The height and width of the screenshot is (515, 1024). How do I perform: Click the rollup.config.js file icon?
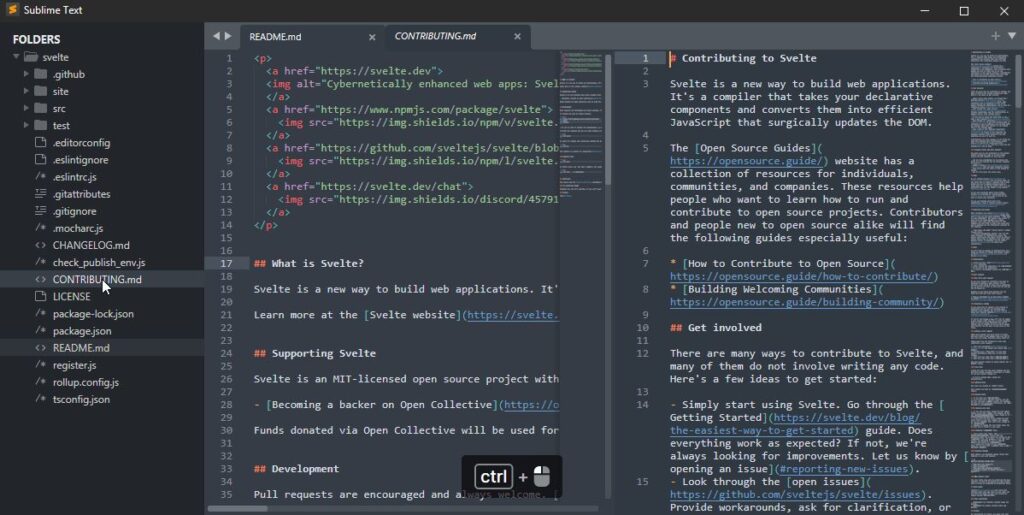coord(40,382)
